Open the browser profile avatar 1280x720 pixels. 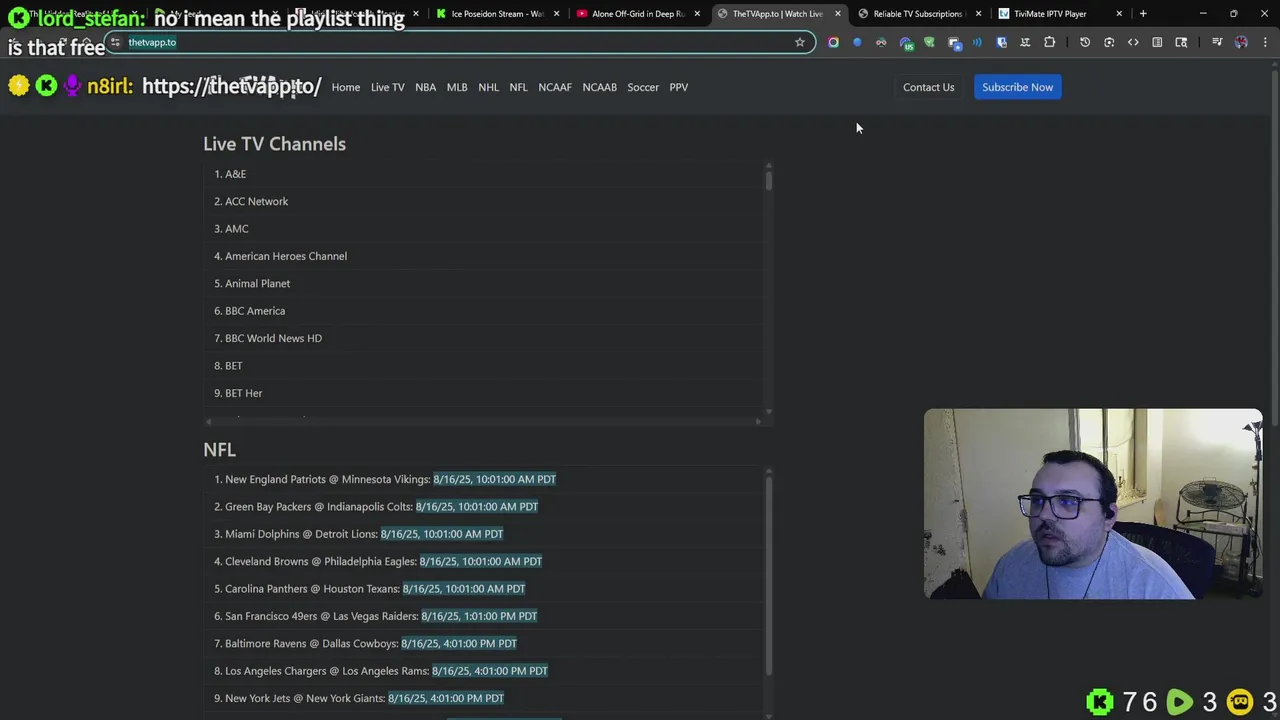click(1241, 42)
